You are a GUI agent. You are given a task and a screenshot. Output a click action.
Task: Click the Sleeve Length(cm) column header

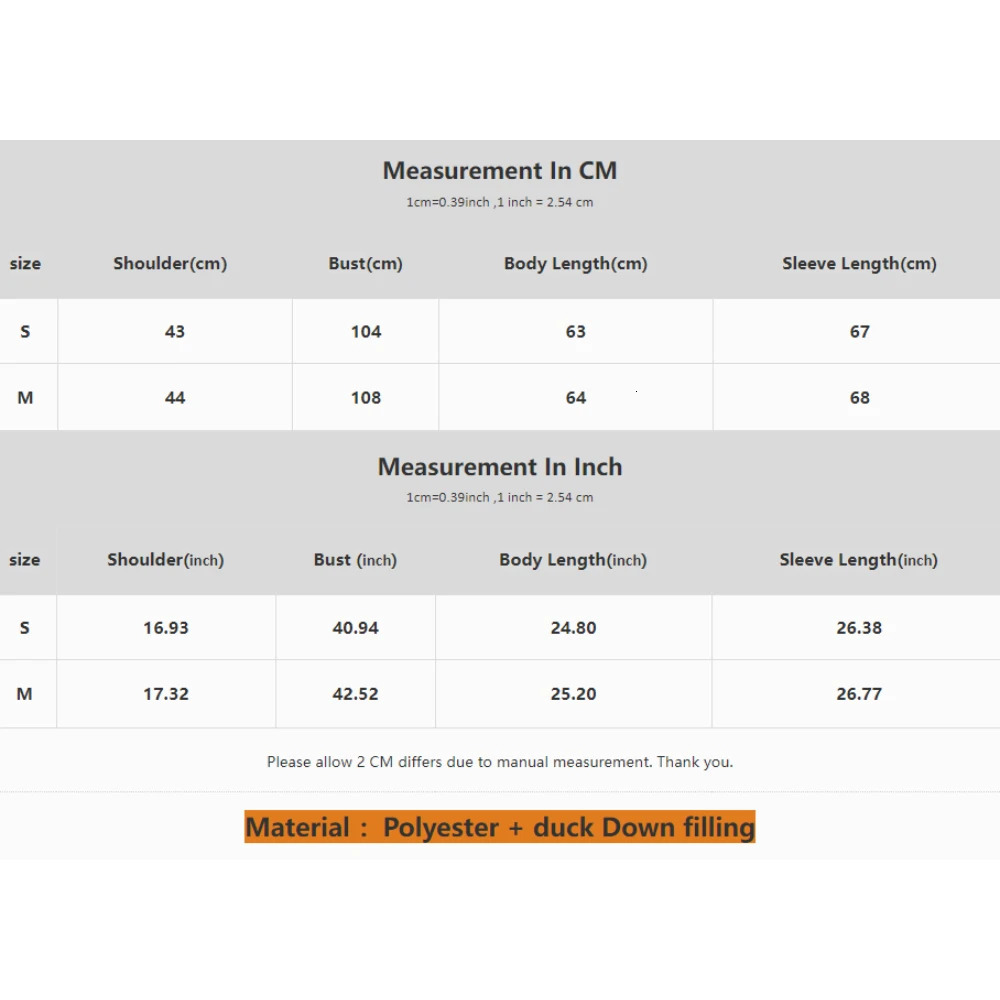coord(859,264)
